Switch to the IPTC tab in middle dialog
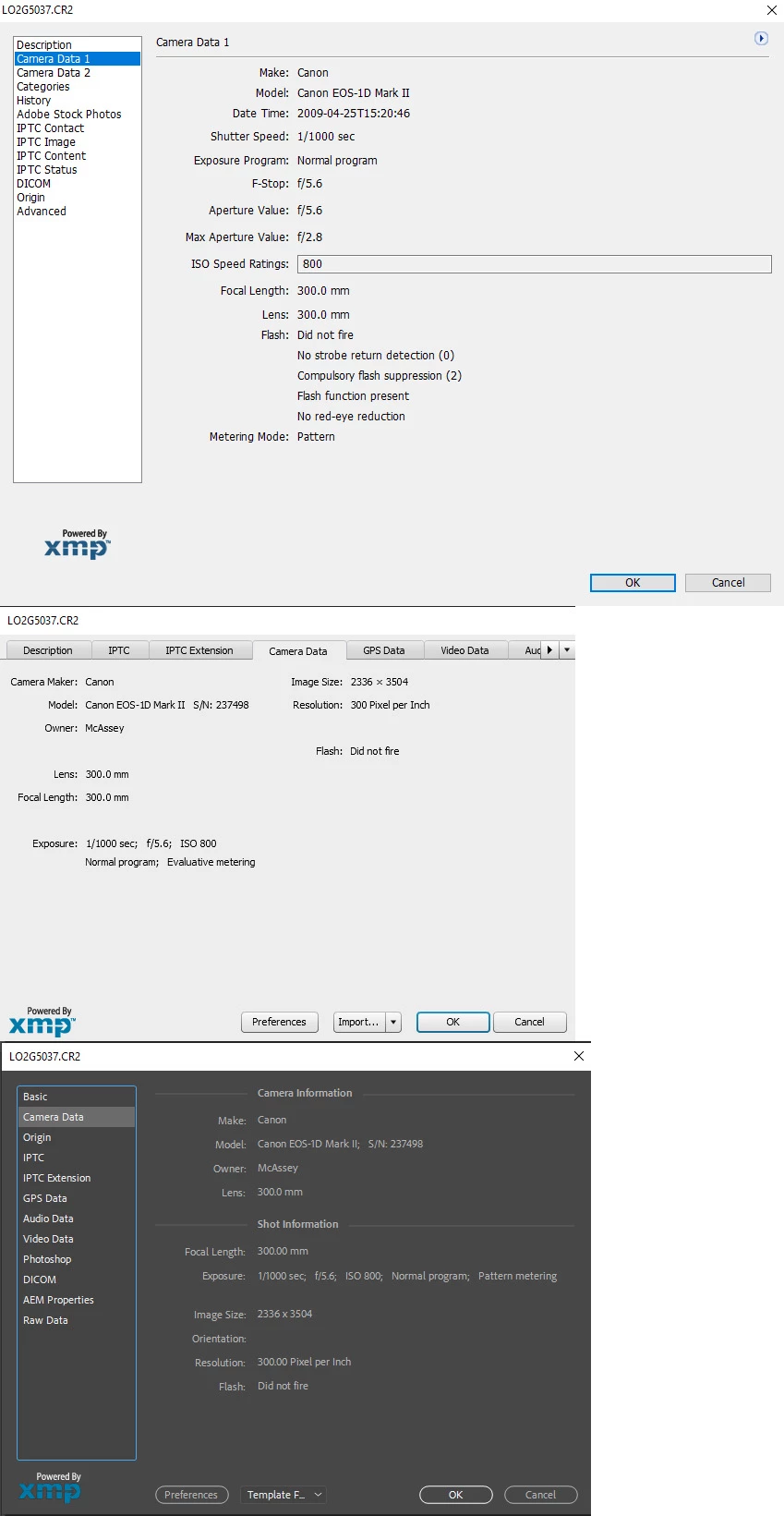 pos(119,650)
